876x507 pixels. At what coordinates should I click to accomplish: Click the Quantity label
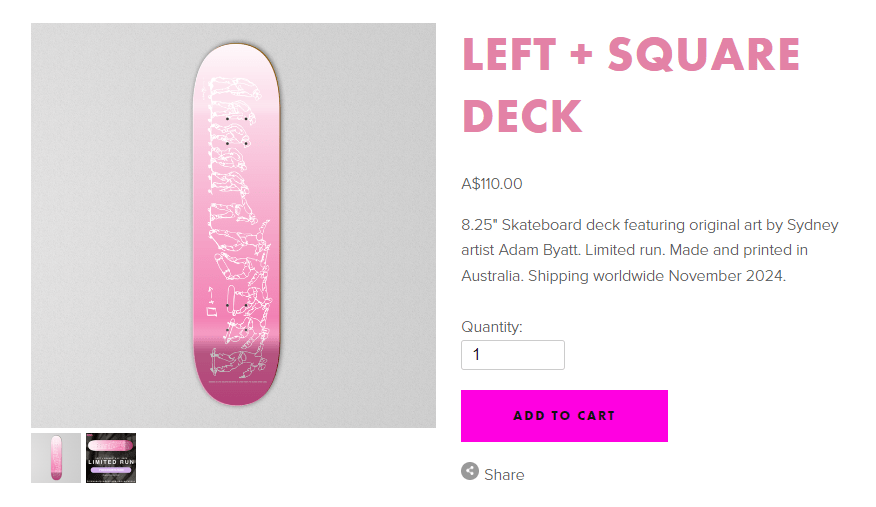492,327
